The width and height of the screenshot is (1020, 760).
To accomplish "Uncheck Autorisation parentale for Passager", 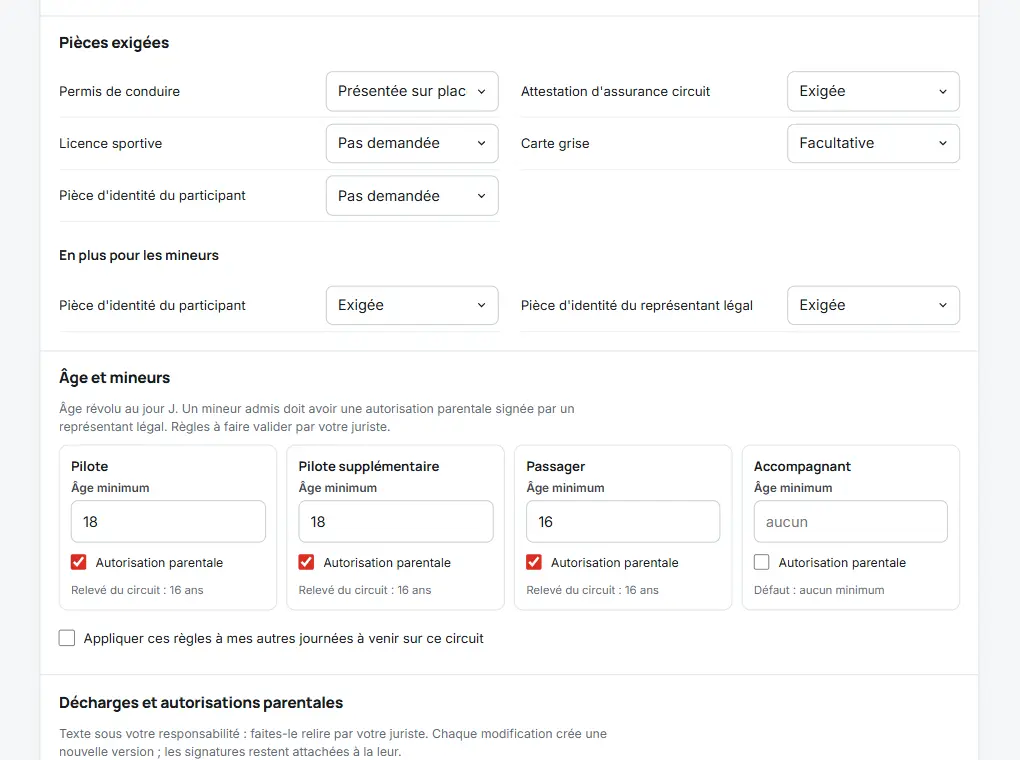I will [534, 562].
